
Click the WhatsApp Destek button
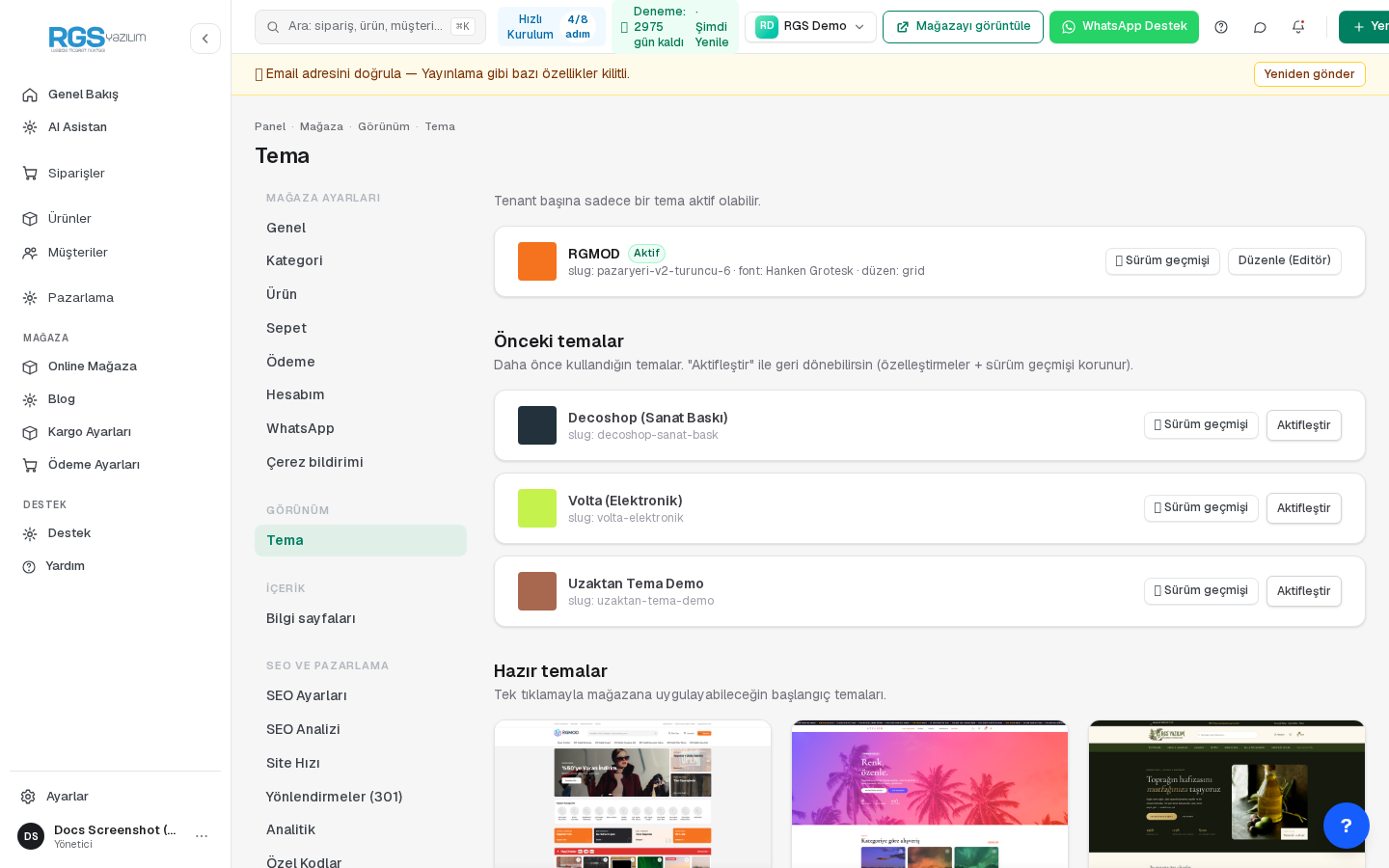click(1124, 27)
